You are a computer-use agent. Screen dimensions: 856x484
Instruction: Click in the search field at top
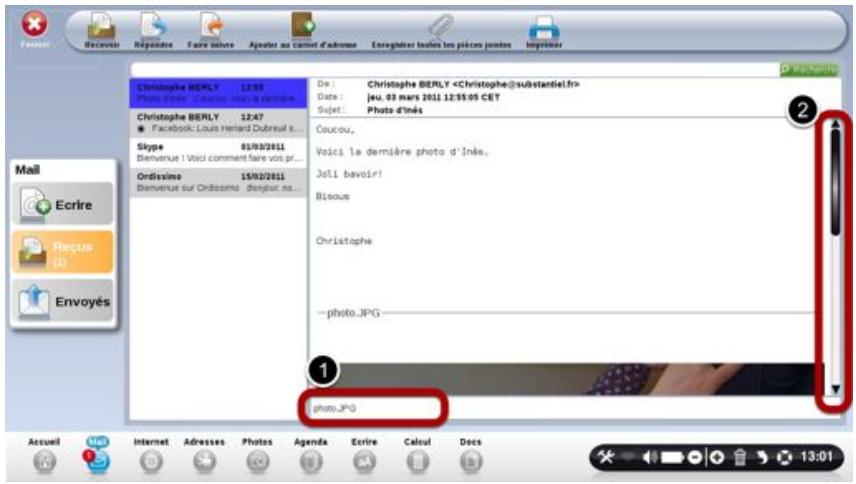(x=455, y=69)
